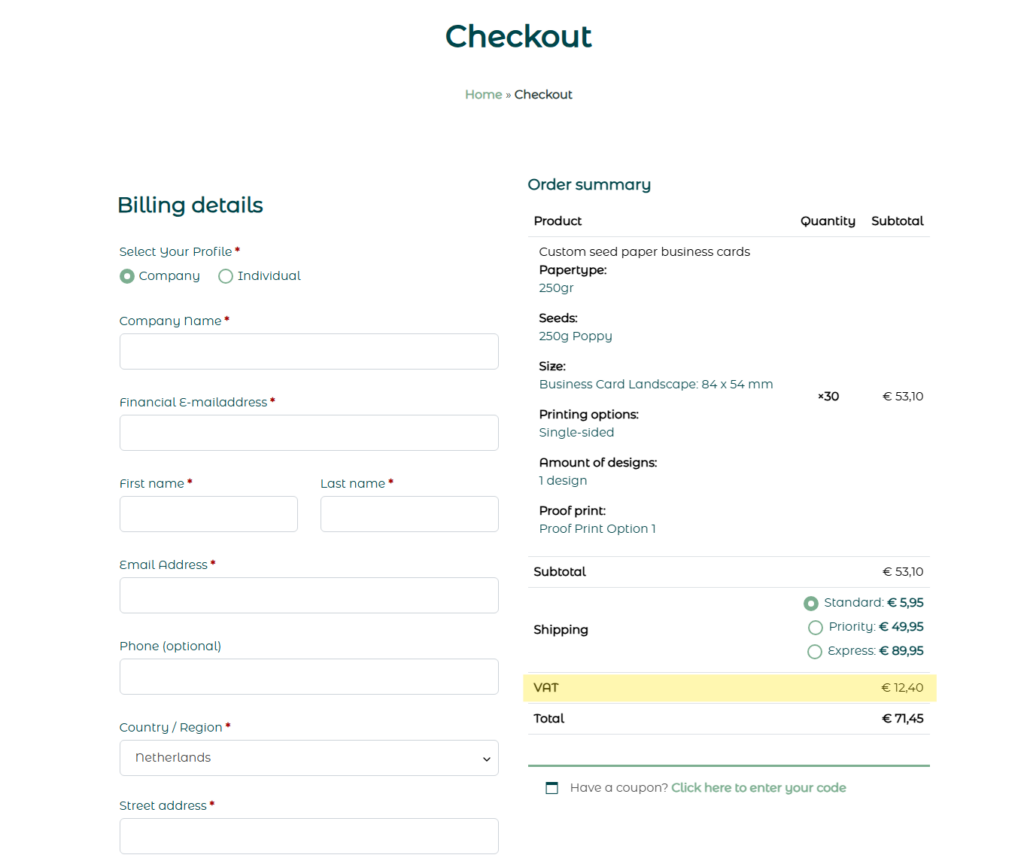Open the 250gr papertype link

pyautogui.click(x=556, y=288)
